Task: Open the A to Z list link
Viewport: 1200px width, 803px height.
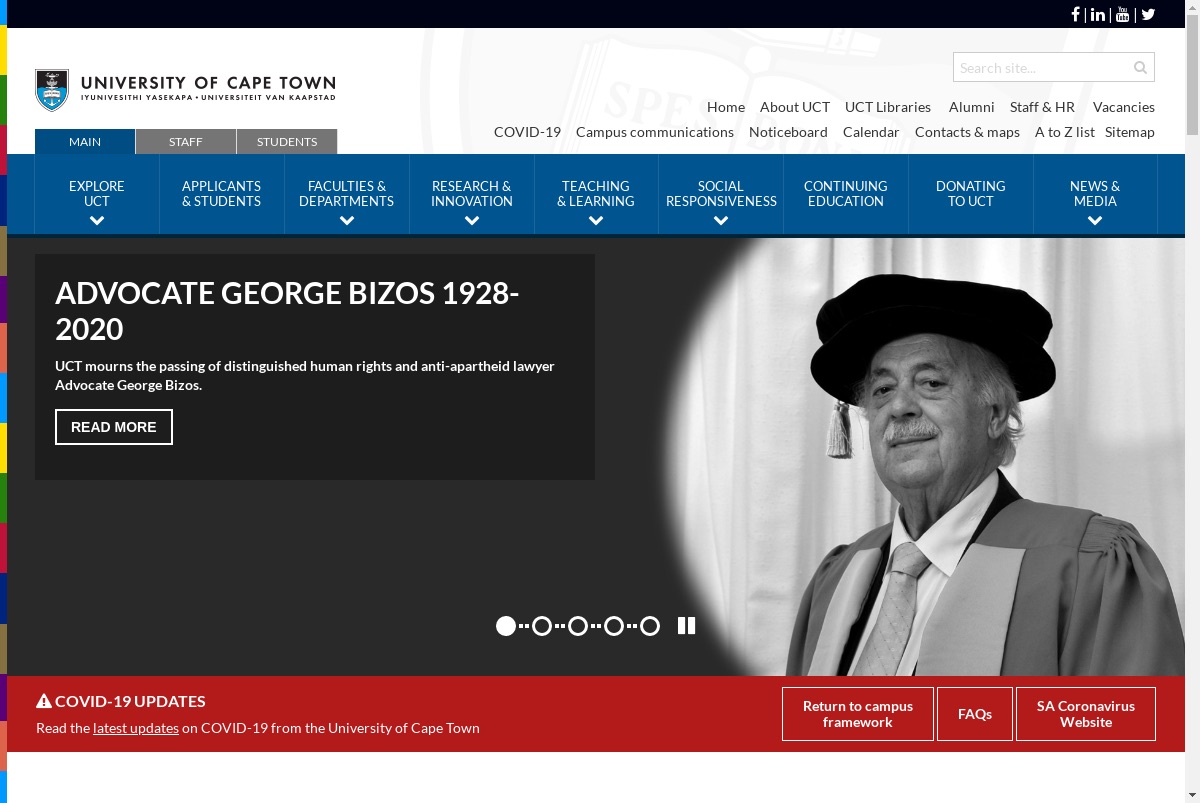Action: [1065, 132]
